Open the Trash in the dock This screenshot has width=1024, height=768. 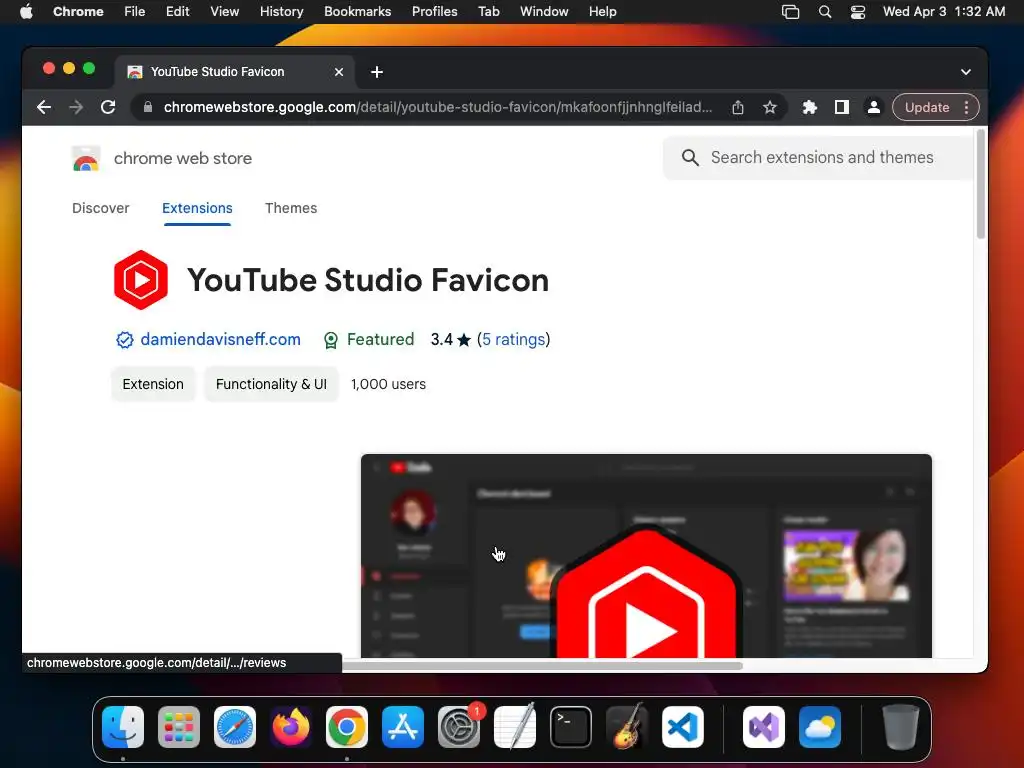click(x=901, y=727)
